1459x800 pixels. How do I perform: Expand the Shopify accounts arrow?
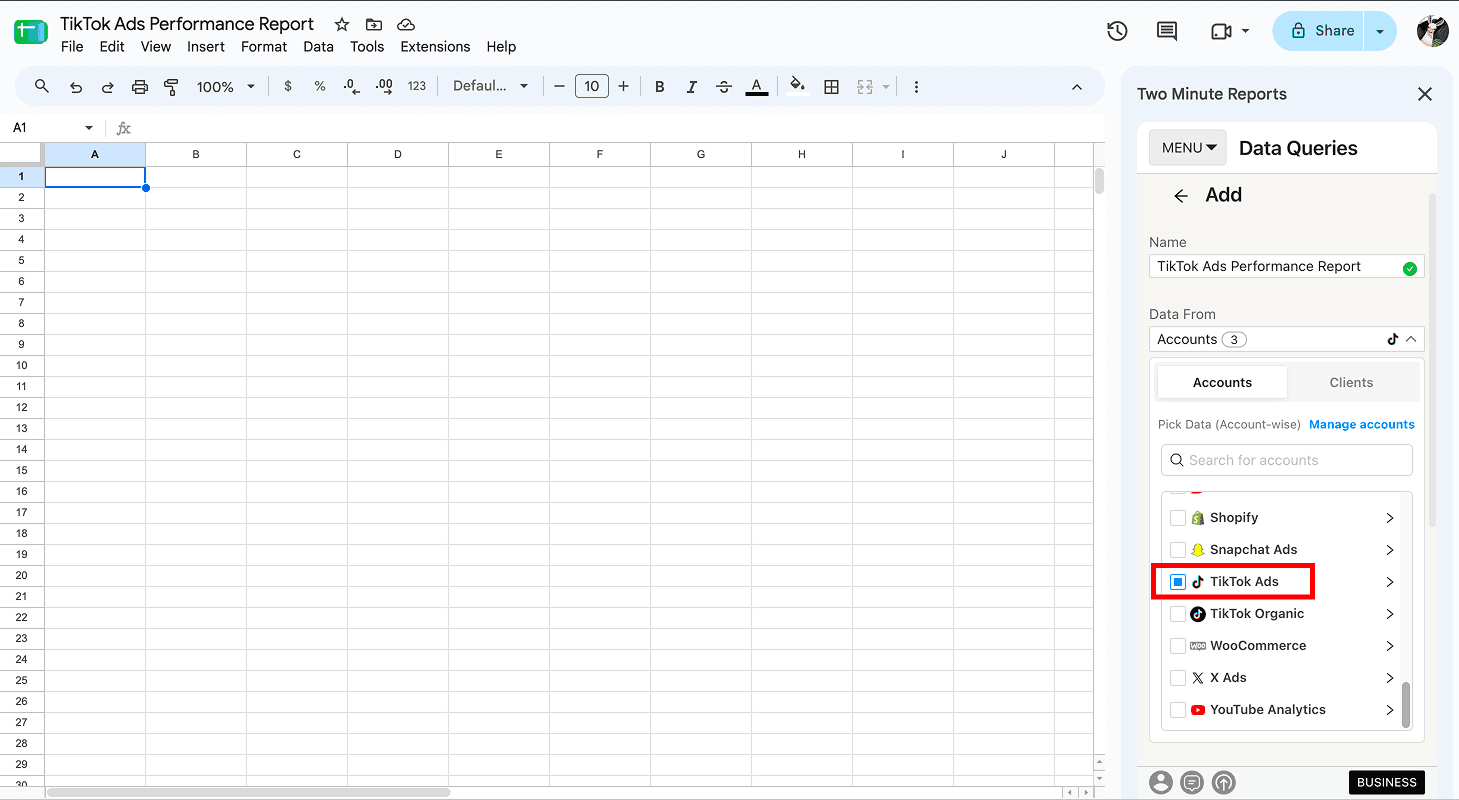(x=1390, y=518)
